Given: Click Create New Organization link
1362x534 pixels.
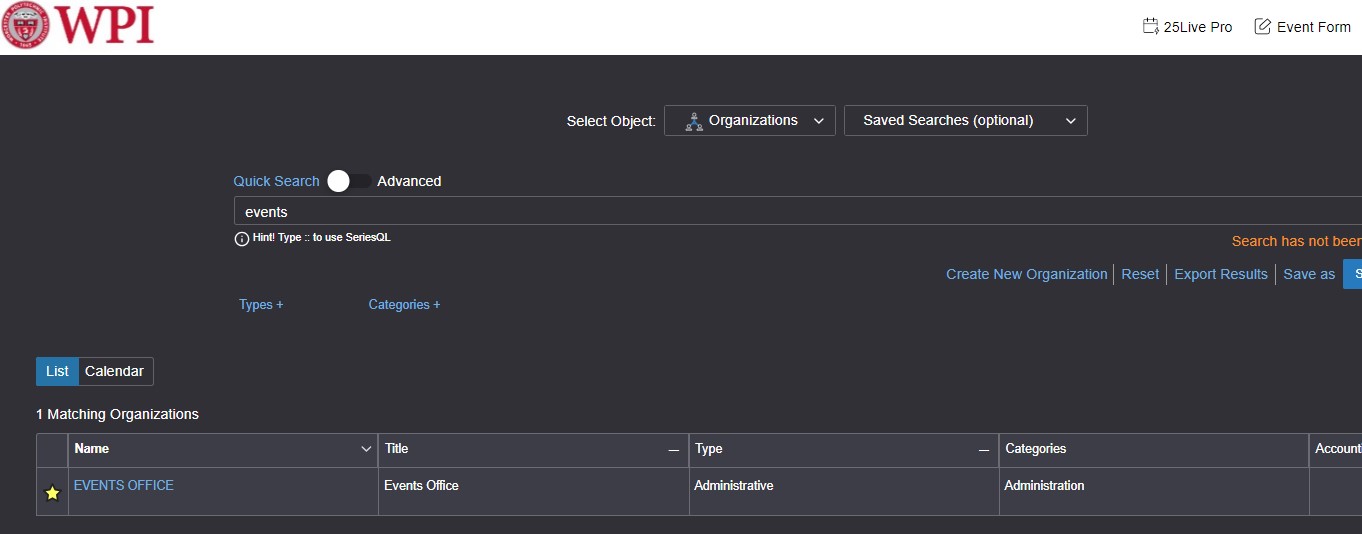Looking at the screenshot, I should click(x=1026, y=274).
